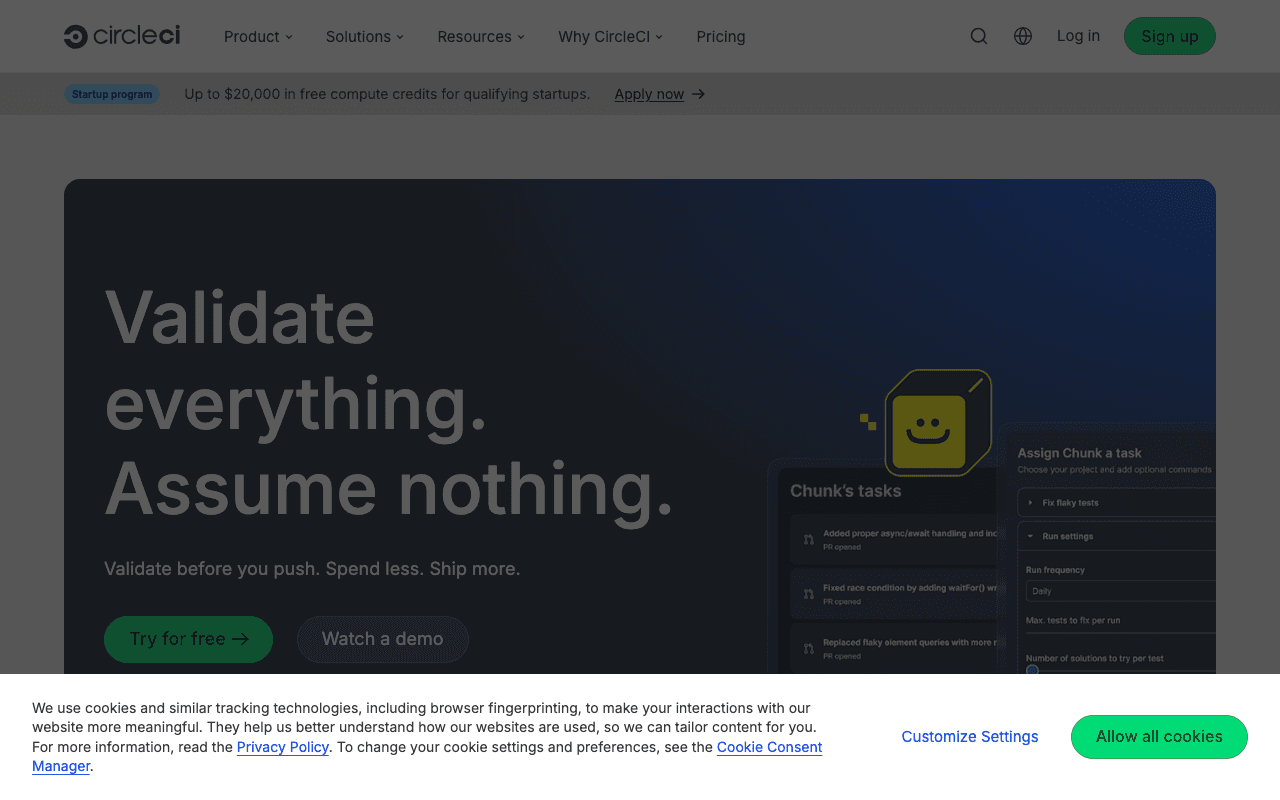Open the globe language selector

(x=1023, y=36)
